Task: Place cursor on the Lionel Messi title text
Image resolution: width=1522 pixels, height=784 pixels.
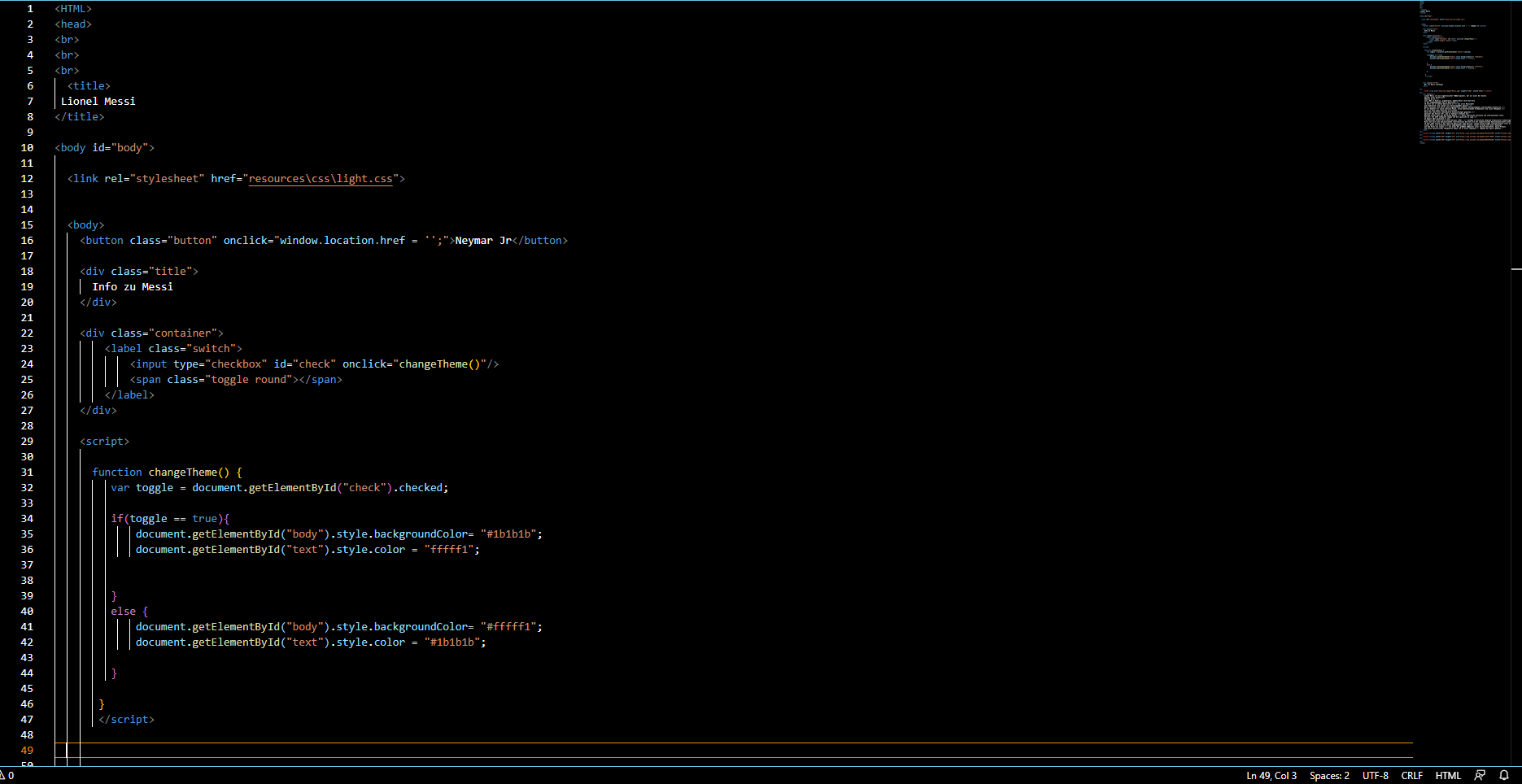Action: click(98, 101)
